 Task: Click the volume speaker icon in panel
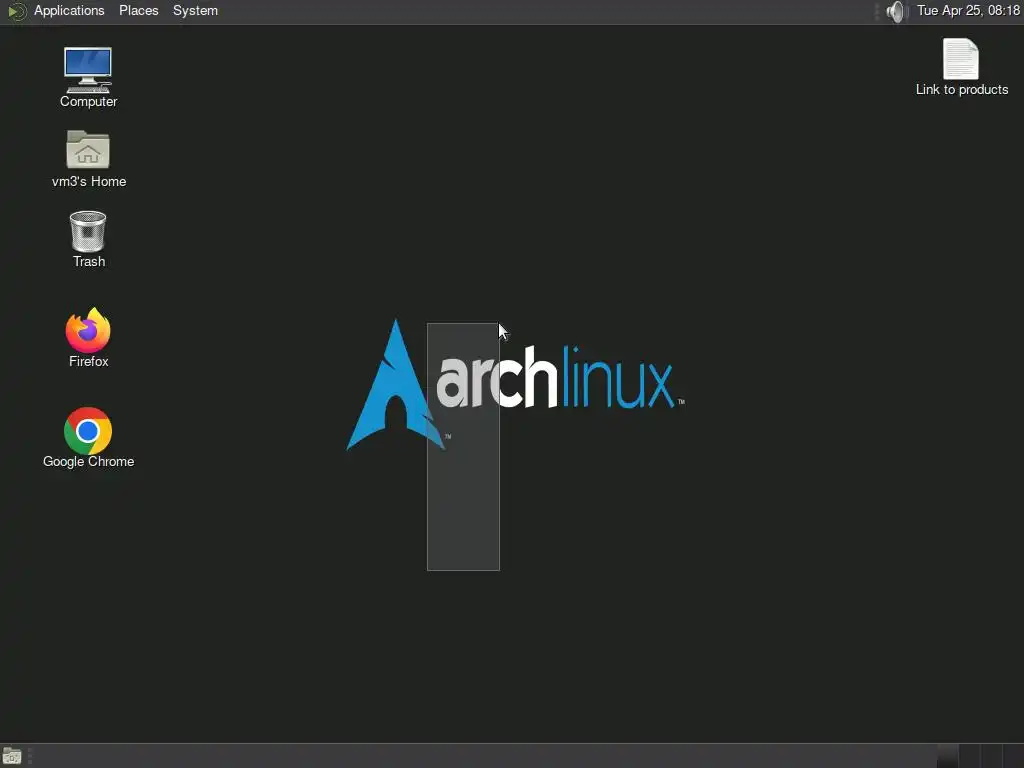897,11
